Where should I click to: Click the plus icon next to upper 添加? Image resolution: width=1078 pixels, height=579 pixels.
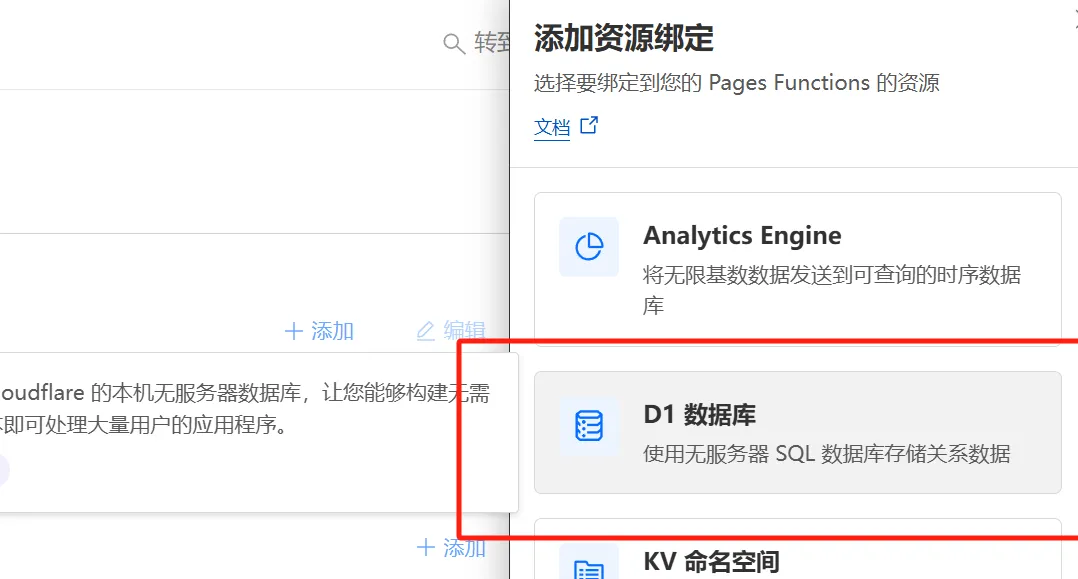[x=295, y=331]
